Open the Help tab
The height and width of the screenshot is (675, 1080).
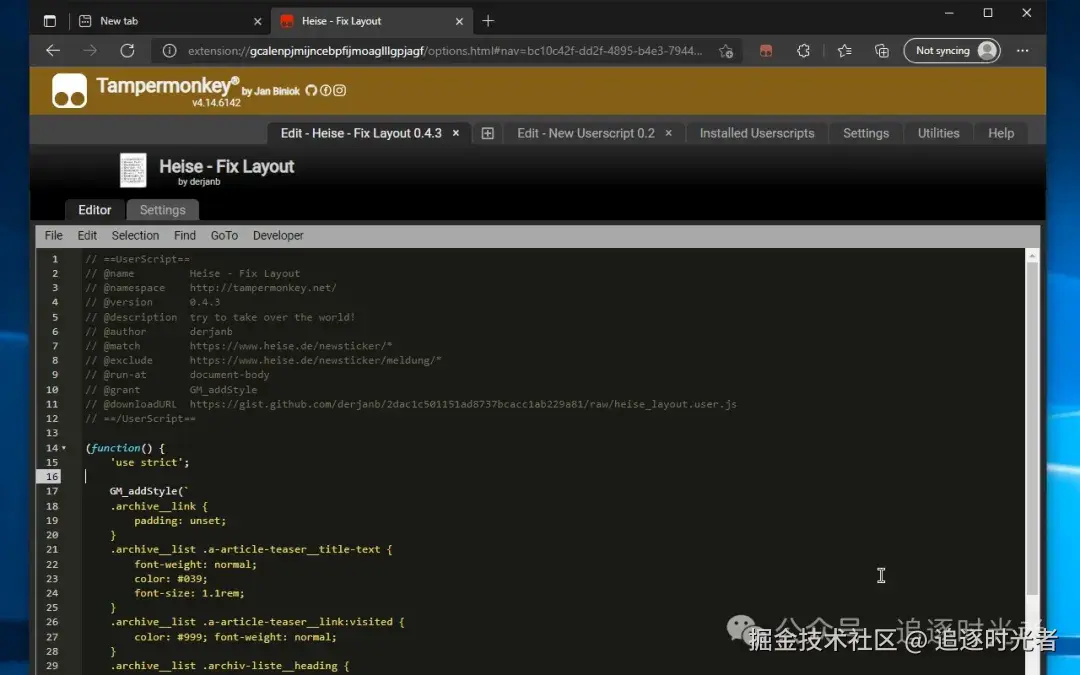click(x=1001, y=134)
